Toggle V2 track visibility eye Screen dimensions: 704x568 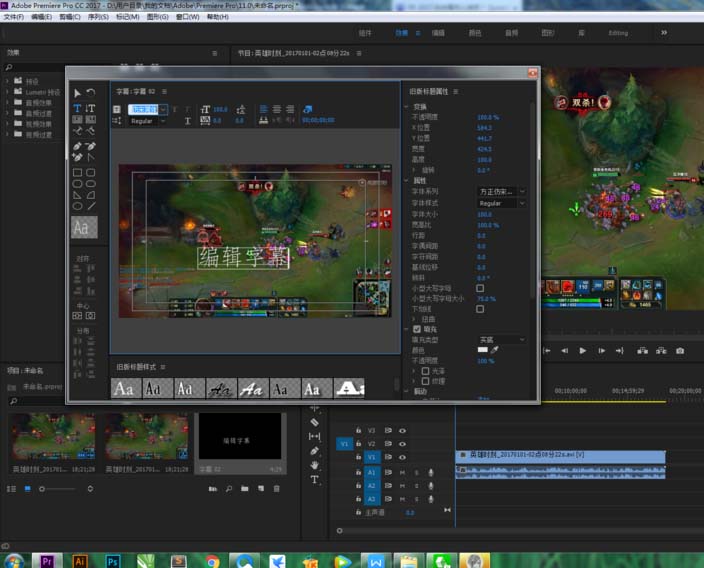402,444
